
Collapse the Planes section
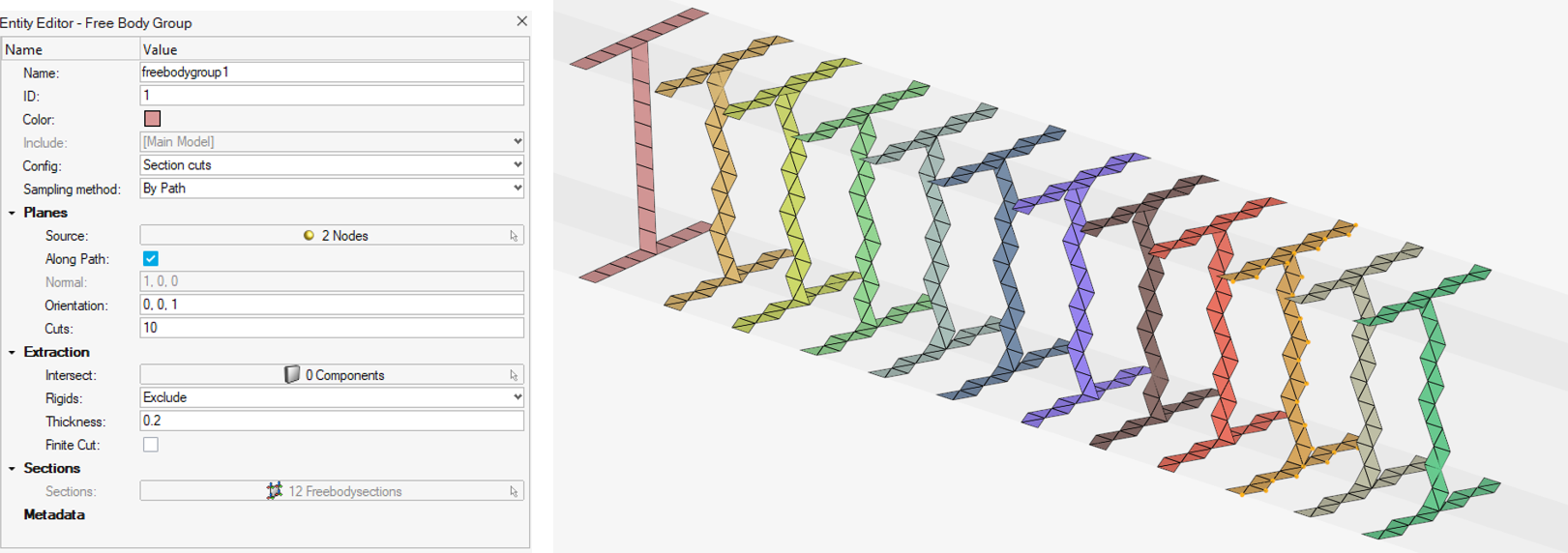12,213
